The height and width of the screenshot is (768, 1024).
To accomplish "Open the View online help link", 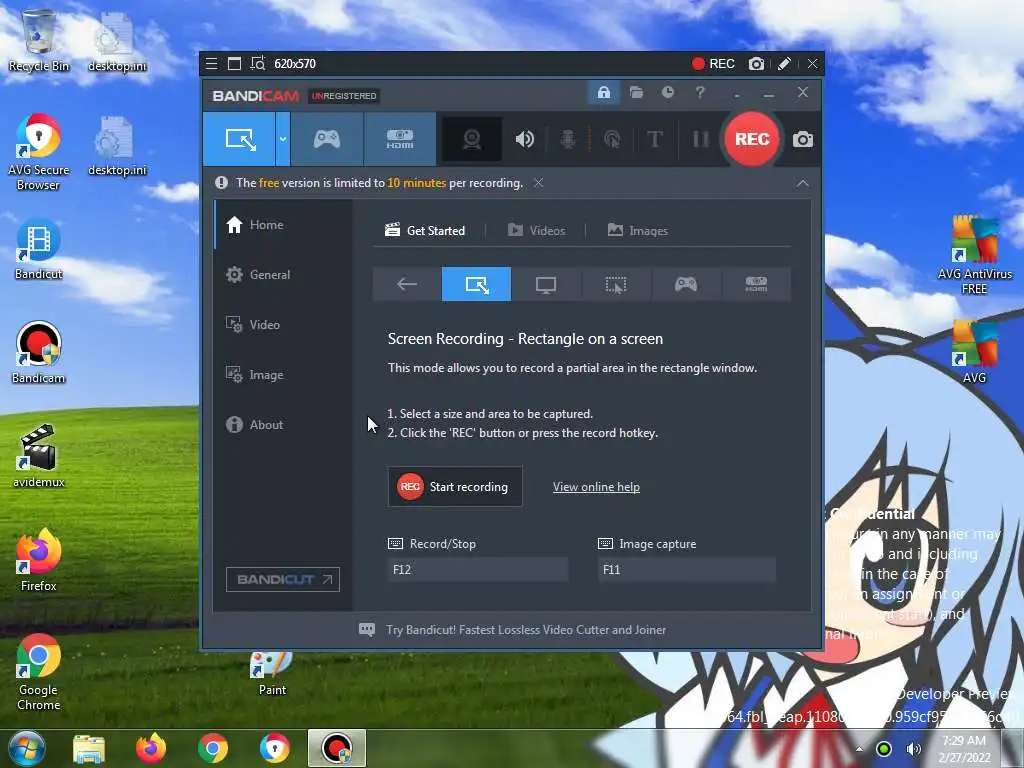I will click(x=596, y=487).
